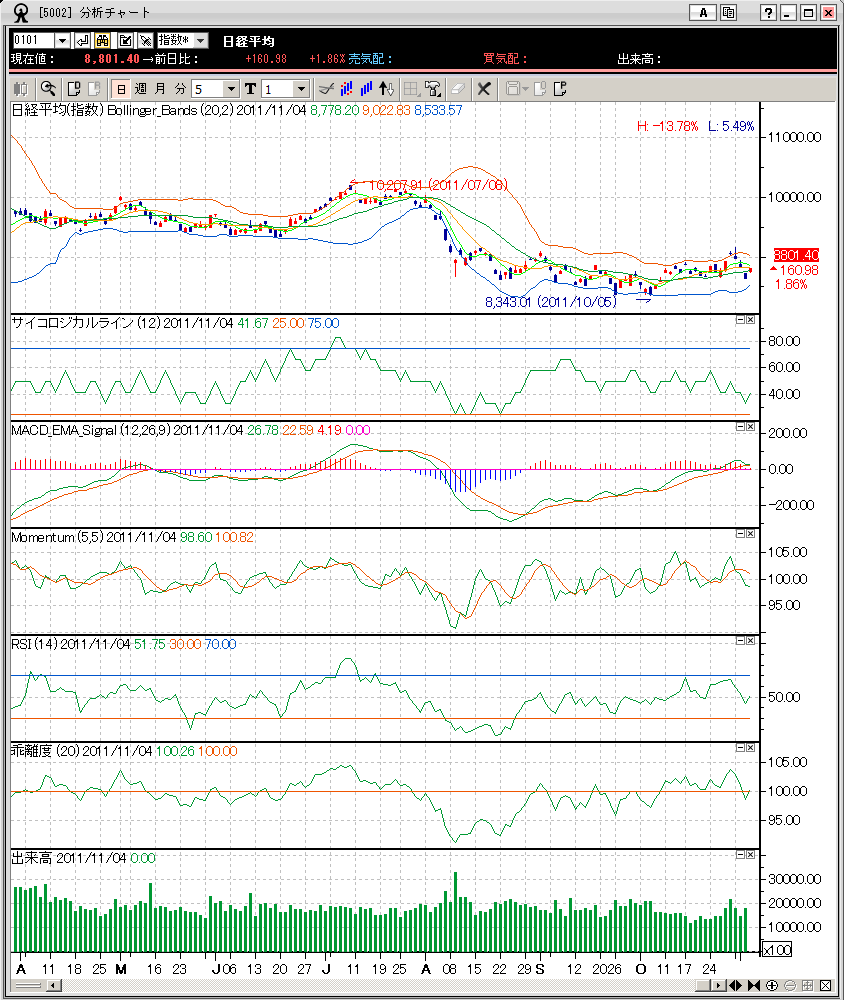Image resolution: width=844 pixels, height=1000 pixels.
Task: Click the help question mark button
Action: [768, 12]
